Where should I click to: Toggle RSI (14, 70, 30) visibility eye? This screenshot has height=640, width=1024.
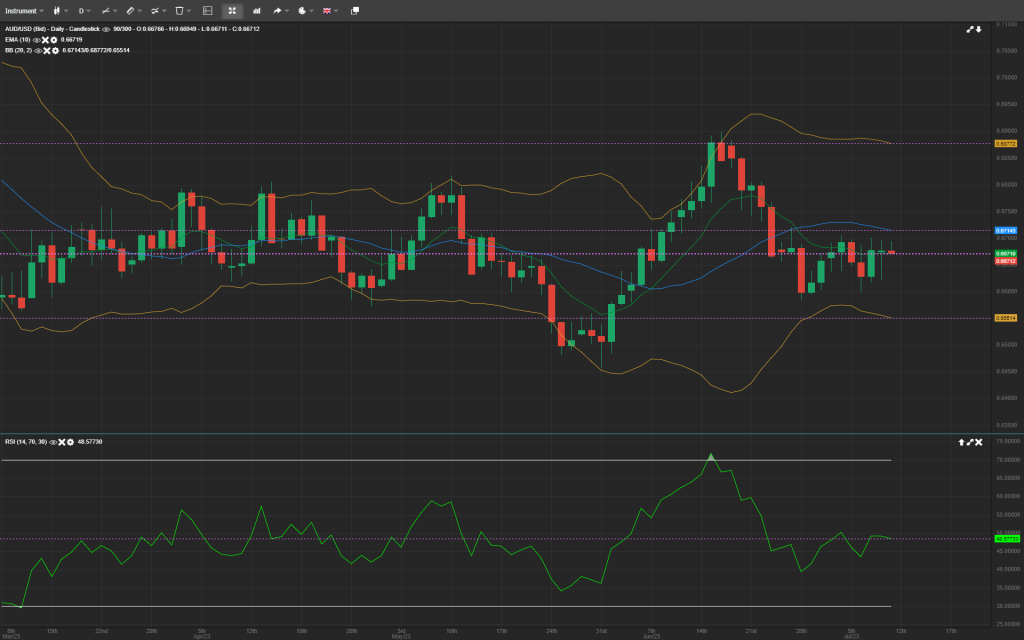[52, 441]
